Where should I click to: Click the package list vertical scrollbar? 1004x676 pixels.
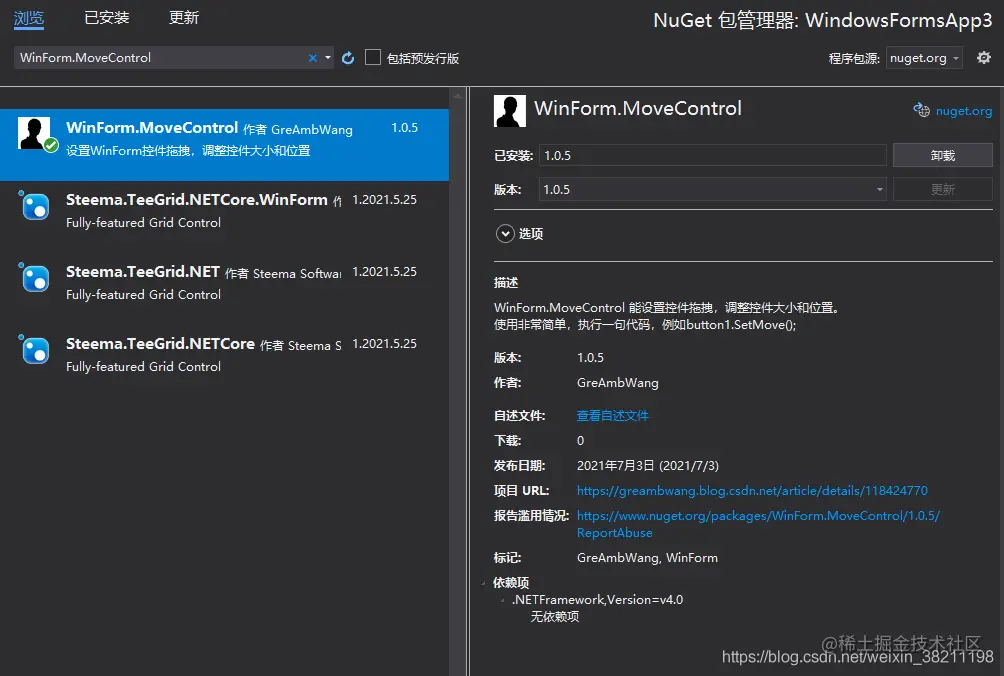tap(457, 381)
